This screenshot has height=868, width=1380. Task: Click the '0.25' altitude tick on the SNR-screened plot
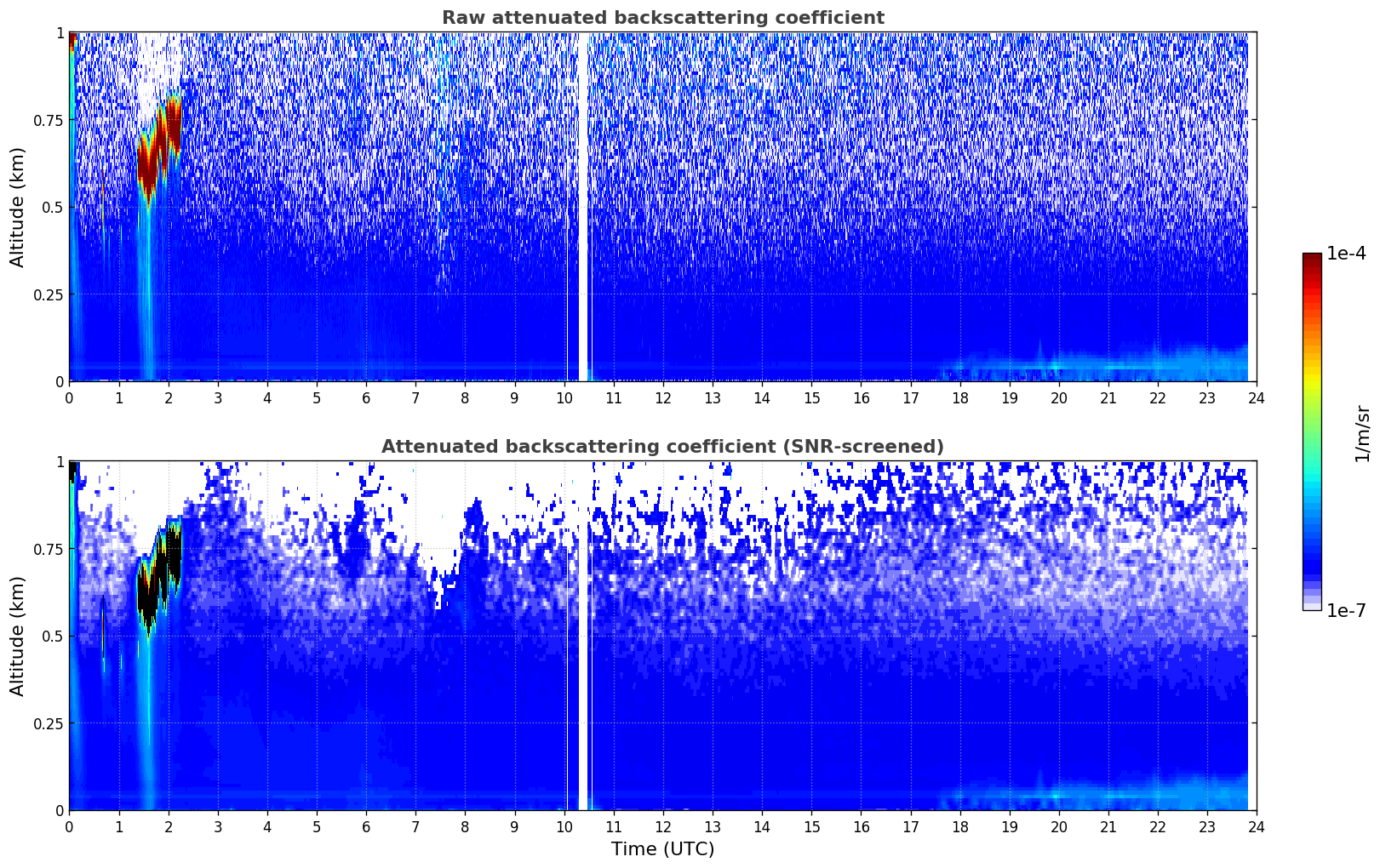(49, 723)
